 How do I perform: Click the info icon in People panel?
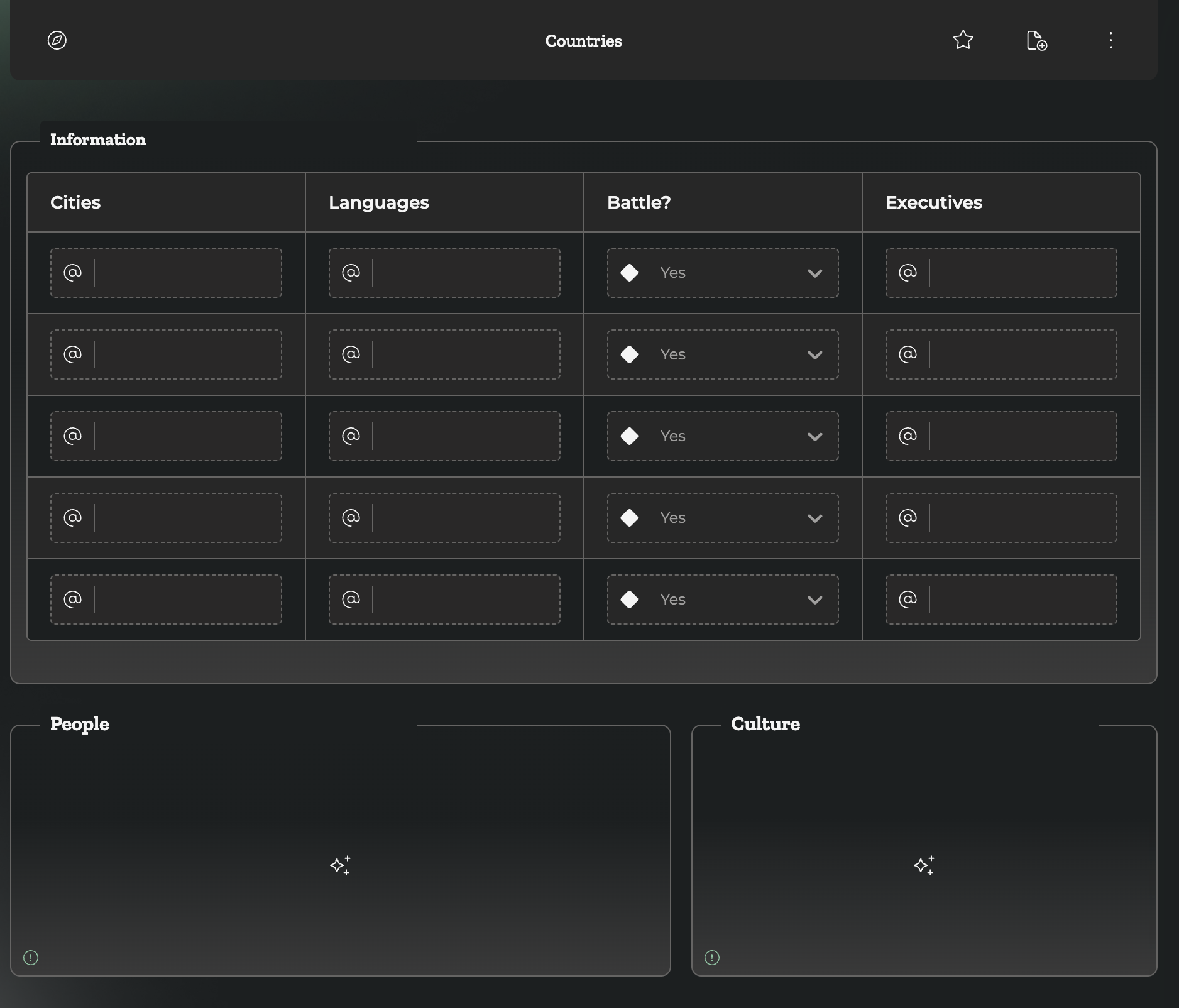click(31, 957)
